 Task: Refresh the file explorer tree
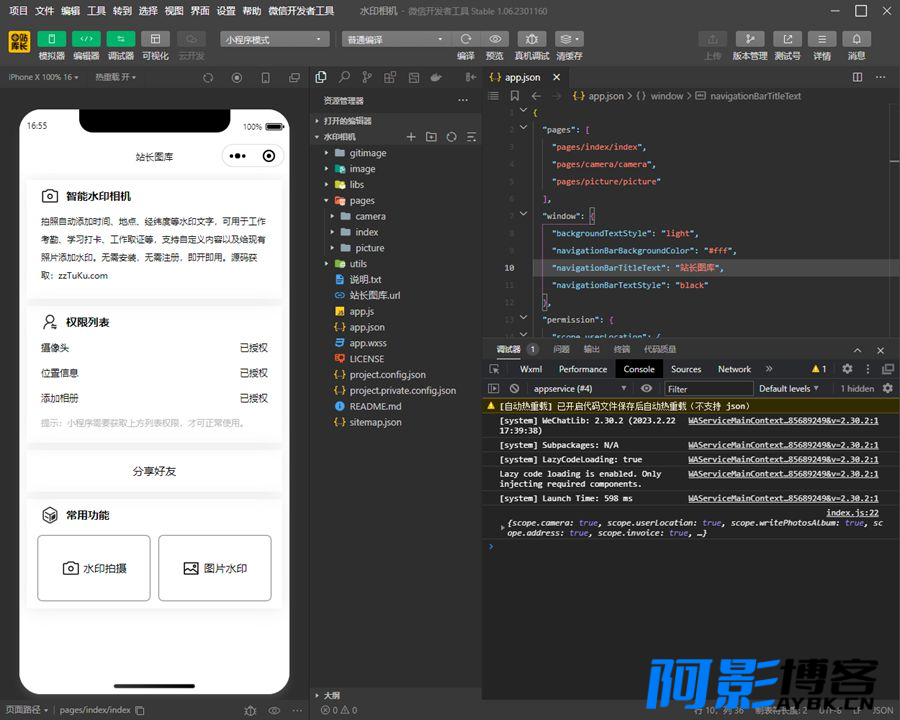(451, 137)
